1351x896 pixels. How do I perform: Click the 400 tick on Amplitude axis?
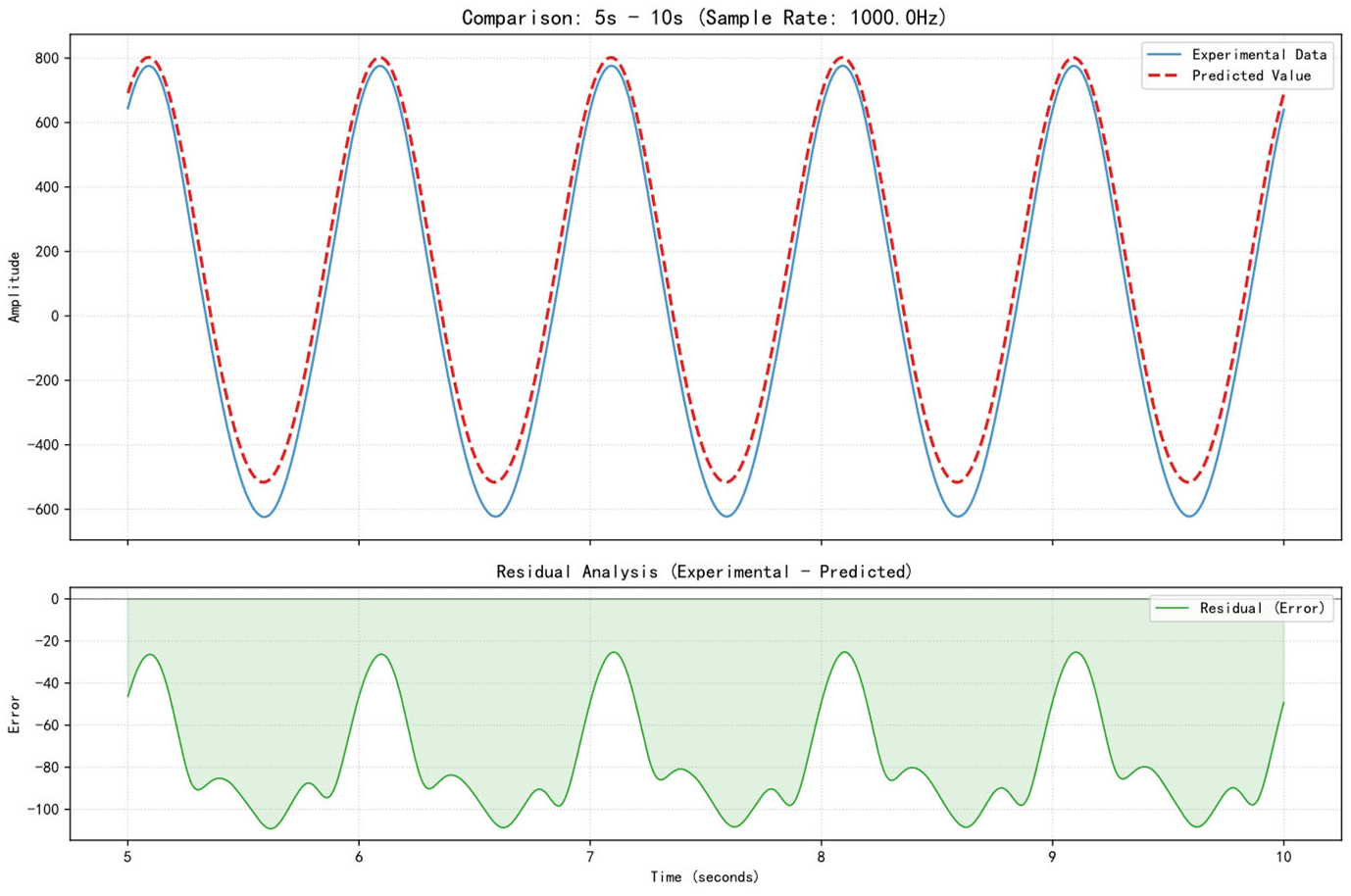tap(45, 187)
